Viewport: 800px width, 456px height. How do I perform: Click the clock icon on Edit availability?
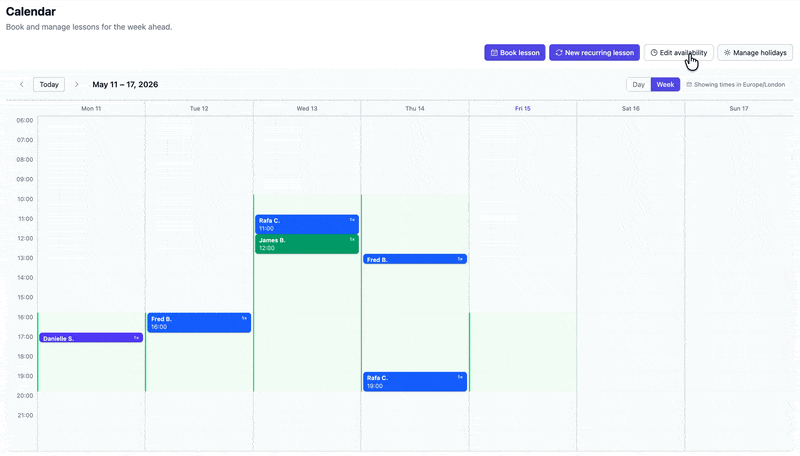pos(654,53)
